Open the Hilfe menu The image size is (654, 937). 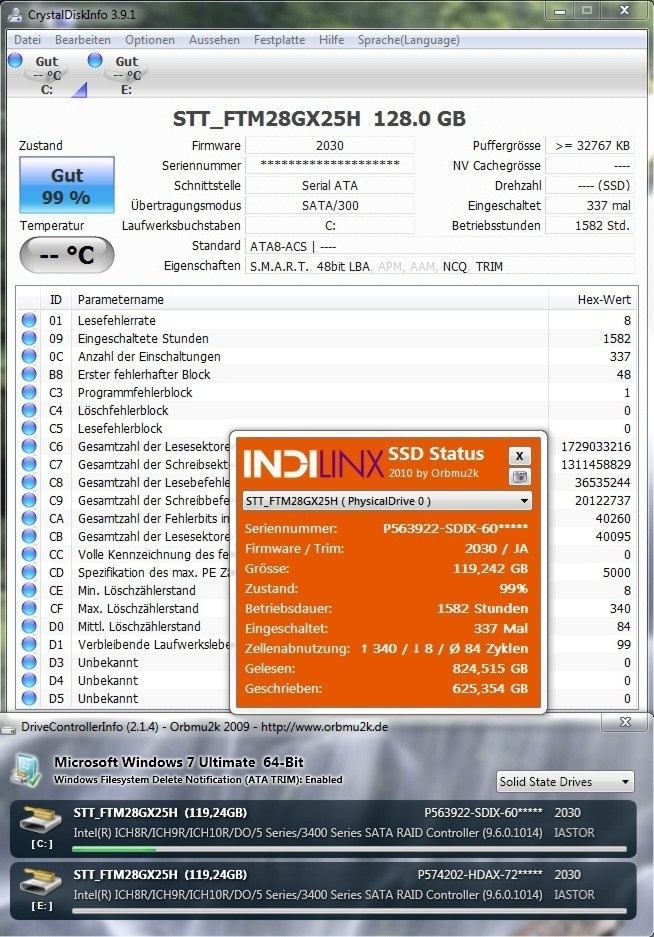[331, 40]
